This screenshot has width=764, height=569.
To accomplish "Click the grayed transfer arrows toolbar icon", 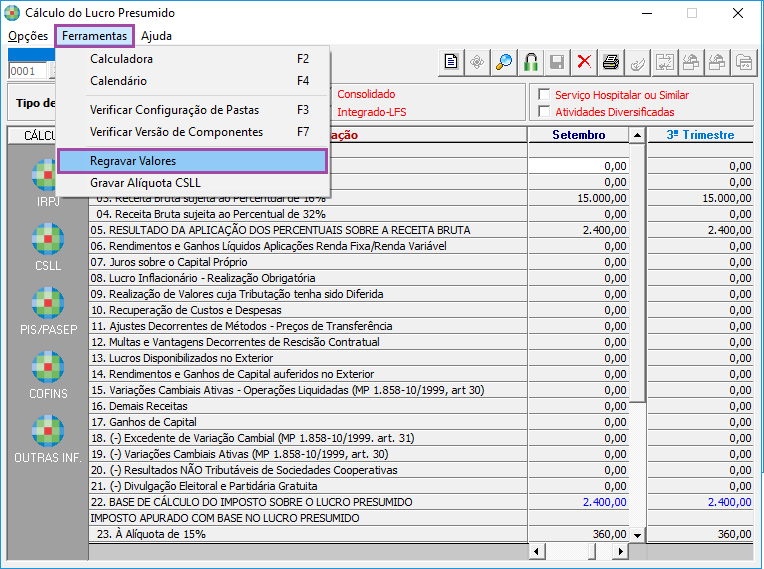I will pyautogui.click(x=665, y=62).
